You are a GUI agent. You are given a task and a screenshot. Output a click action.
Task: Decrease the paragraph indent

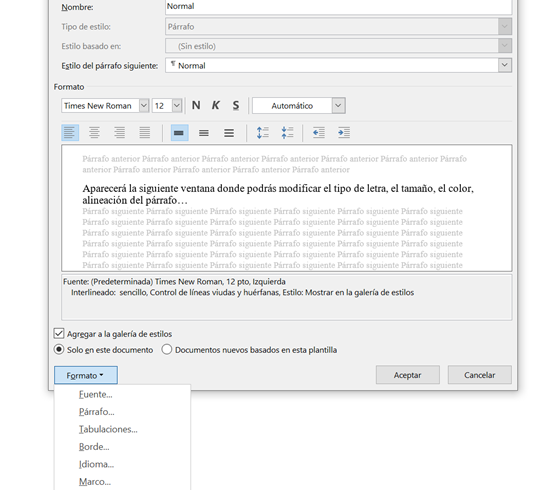click(319, 133)
